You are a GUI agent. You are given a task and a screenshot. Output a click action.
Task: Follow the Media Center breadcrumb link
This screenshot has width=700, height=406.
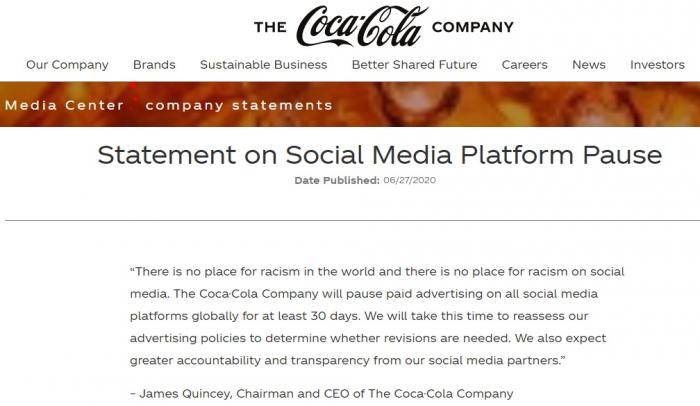pos(64,105)
